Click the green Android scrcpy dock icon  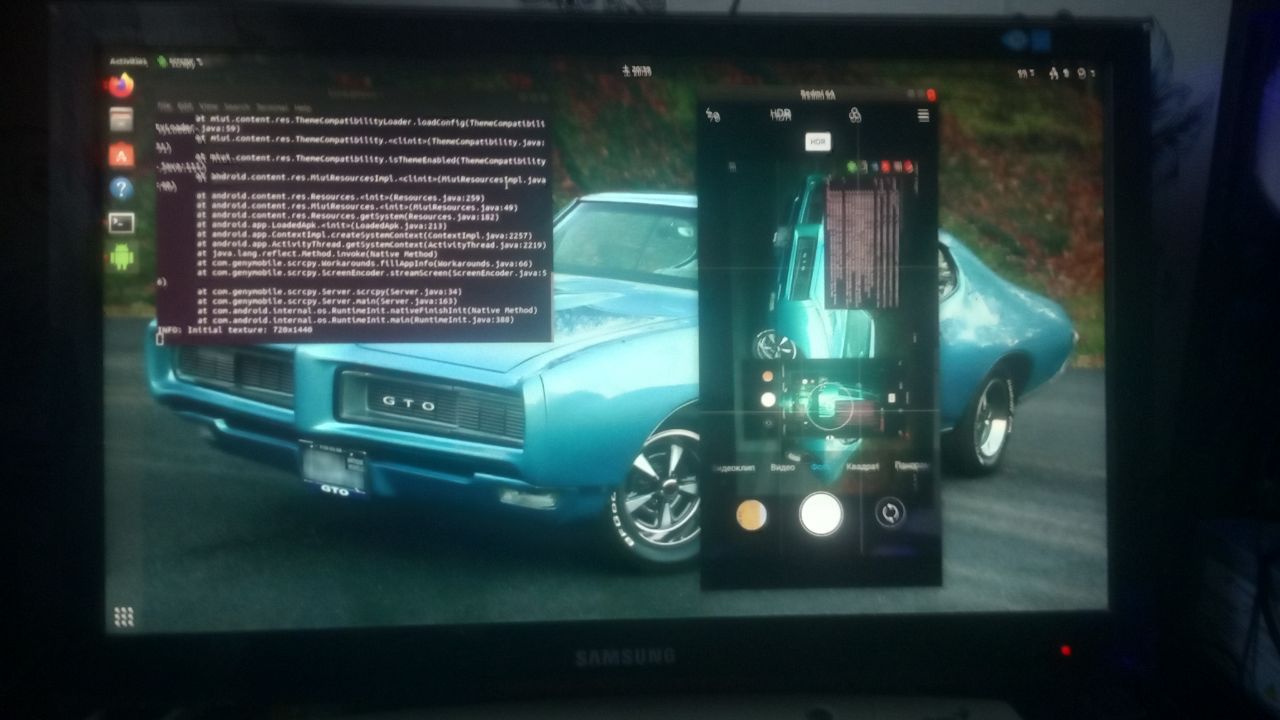coord(121,257)
